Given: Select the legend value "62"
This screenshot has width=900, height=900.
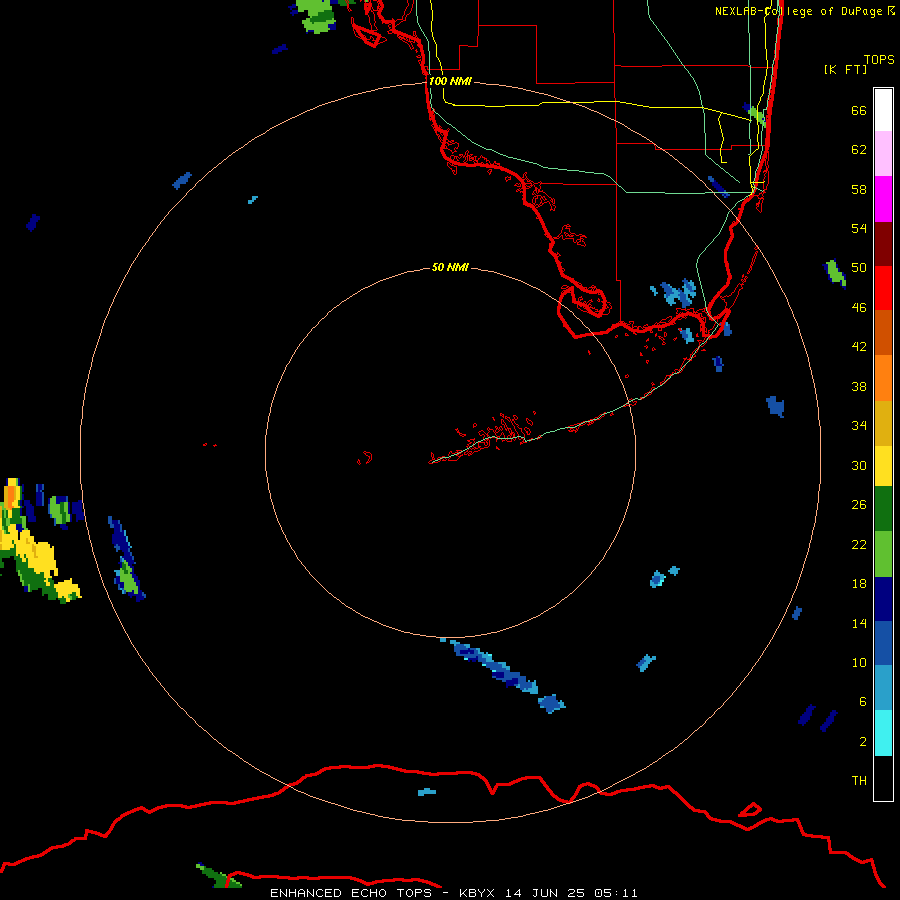Looking at the screenshot, I should click(x=859, y=150).
